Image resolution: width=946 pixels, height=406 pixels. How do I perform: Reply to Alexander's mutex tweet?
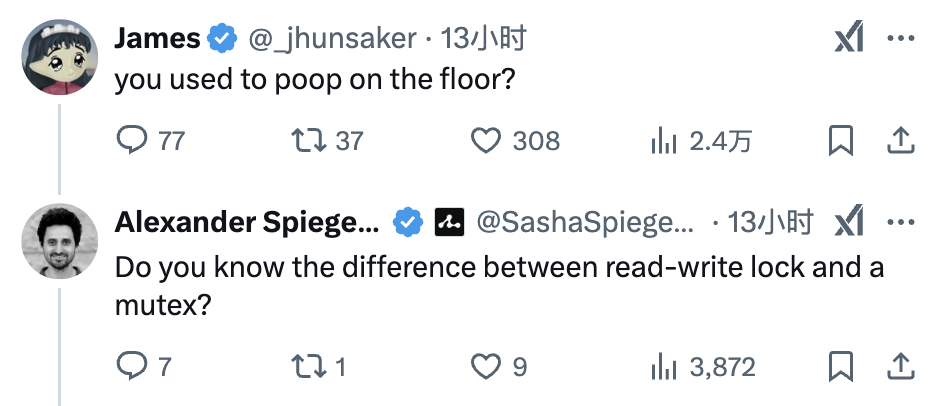pyautogui.click(x=133, y=367)
